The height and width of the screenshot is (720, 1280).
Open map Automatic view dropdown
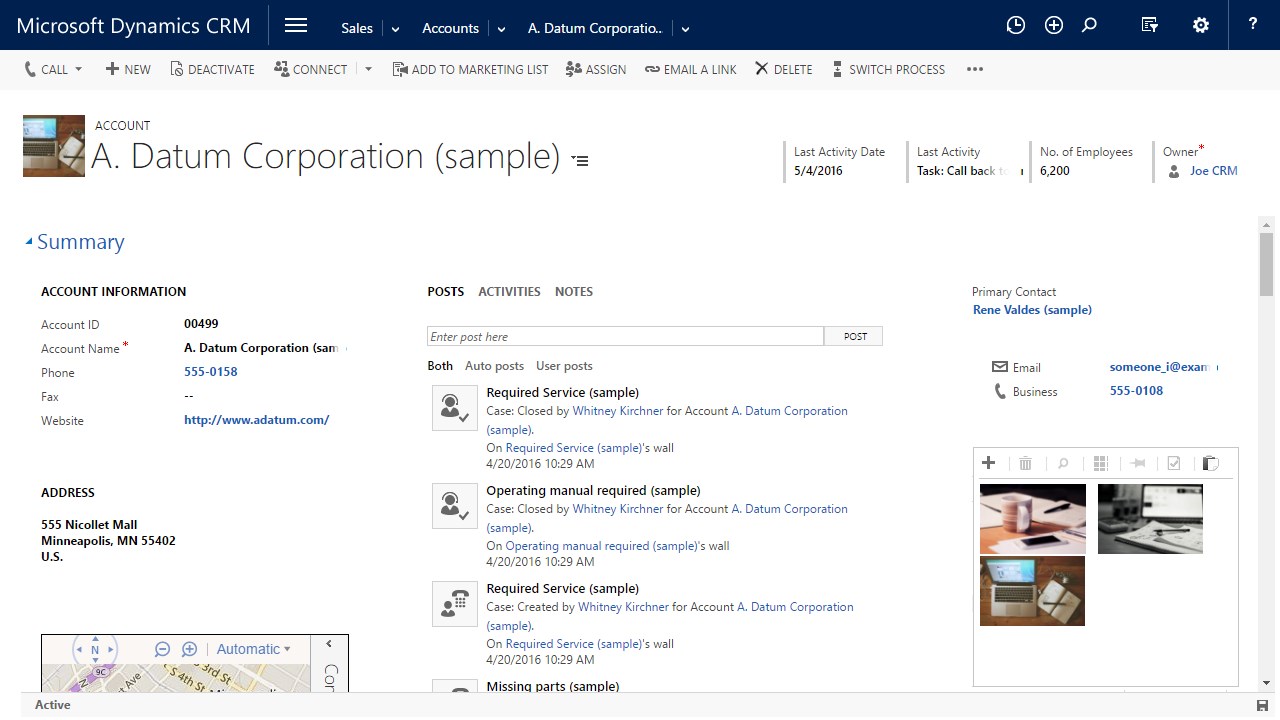point(253,649)
